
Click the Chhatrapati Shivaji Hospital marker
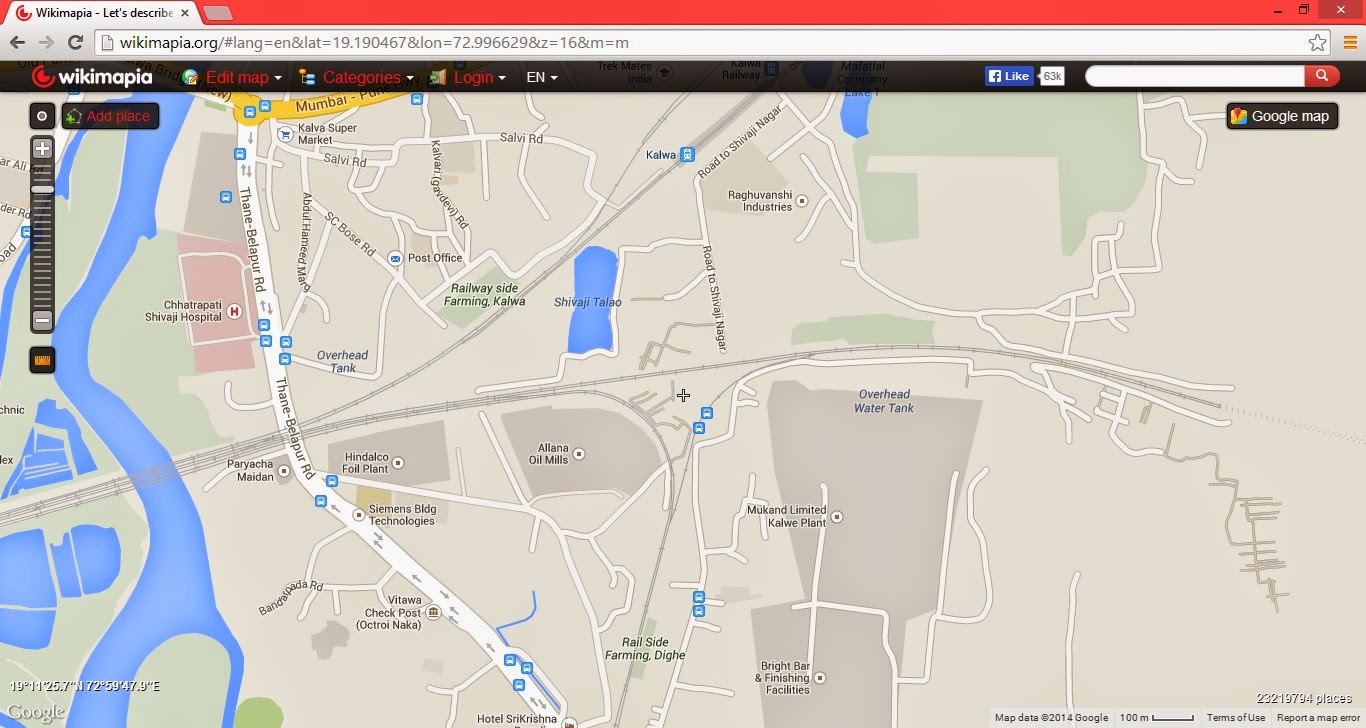235,312
